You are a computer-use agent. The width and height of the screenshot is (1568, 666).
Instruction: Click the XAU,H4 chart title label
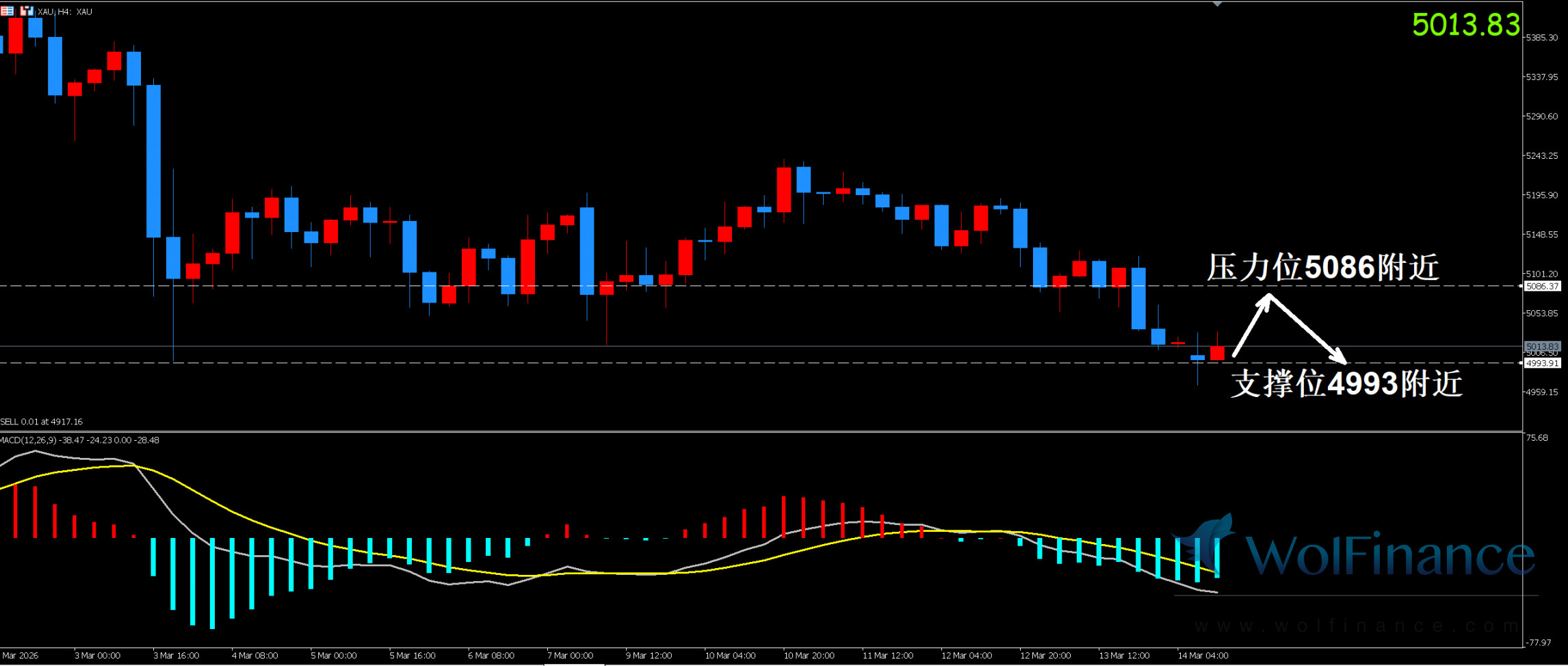click(x=65, y=12)
